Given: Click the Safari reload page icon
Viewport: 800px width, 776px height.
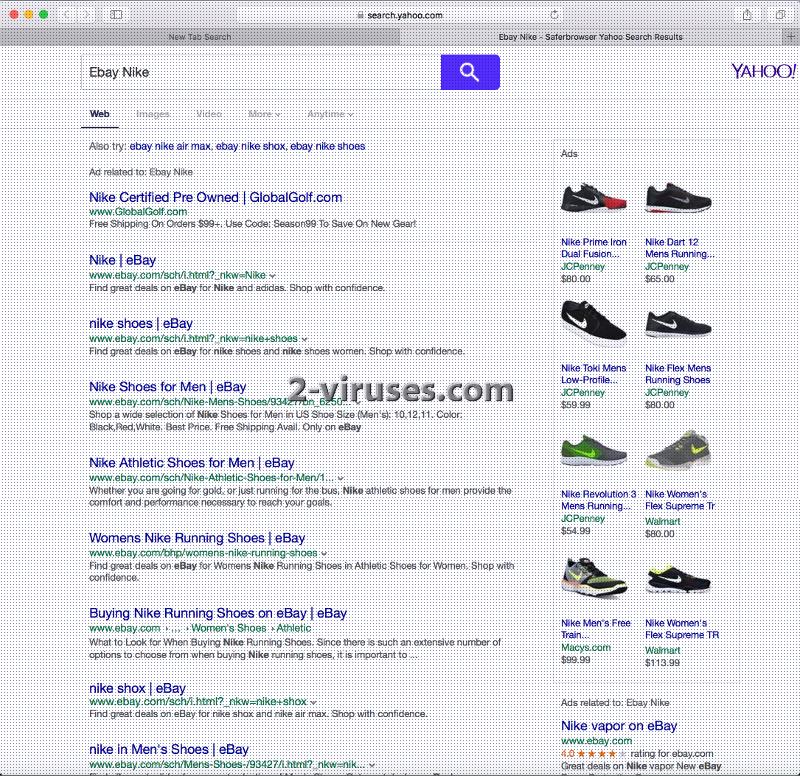Looking at the screenshot, I should pyautogui.click(x=555, y=15).
